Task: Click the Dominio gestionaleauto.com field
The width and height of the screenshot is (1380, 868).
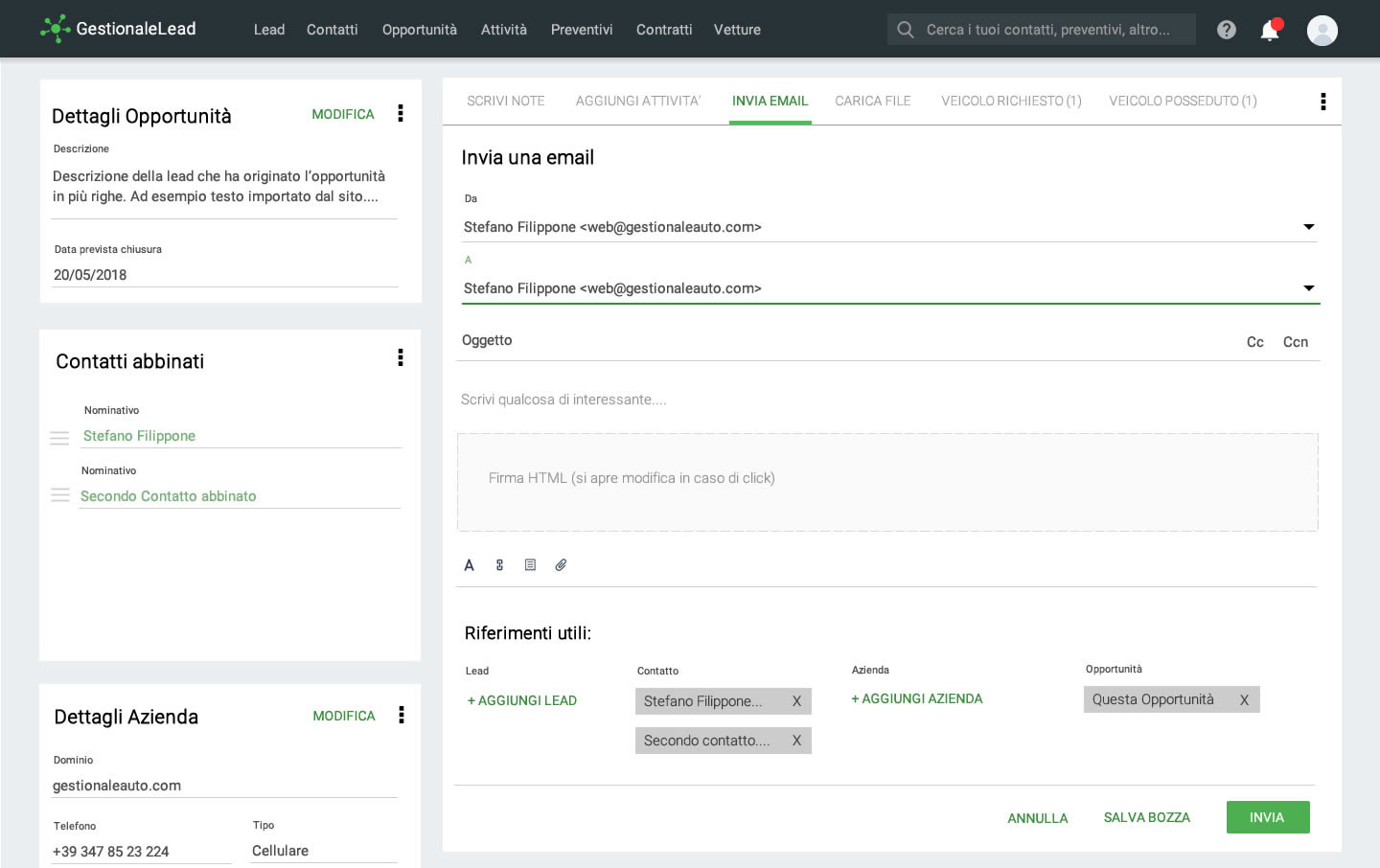Action: [x=224, y=786]
